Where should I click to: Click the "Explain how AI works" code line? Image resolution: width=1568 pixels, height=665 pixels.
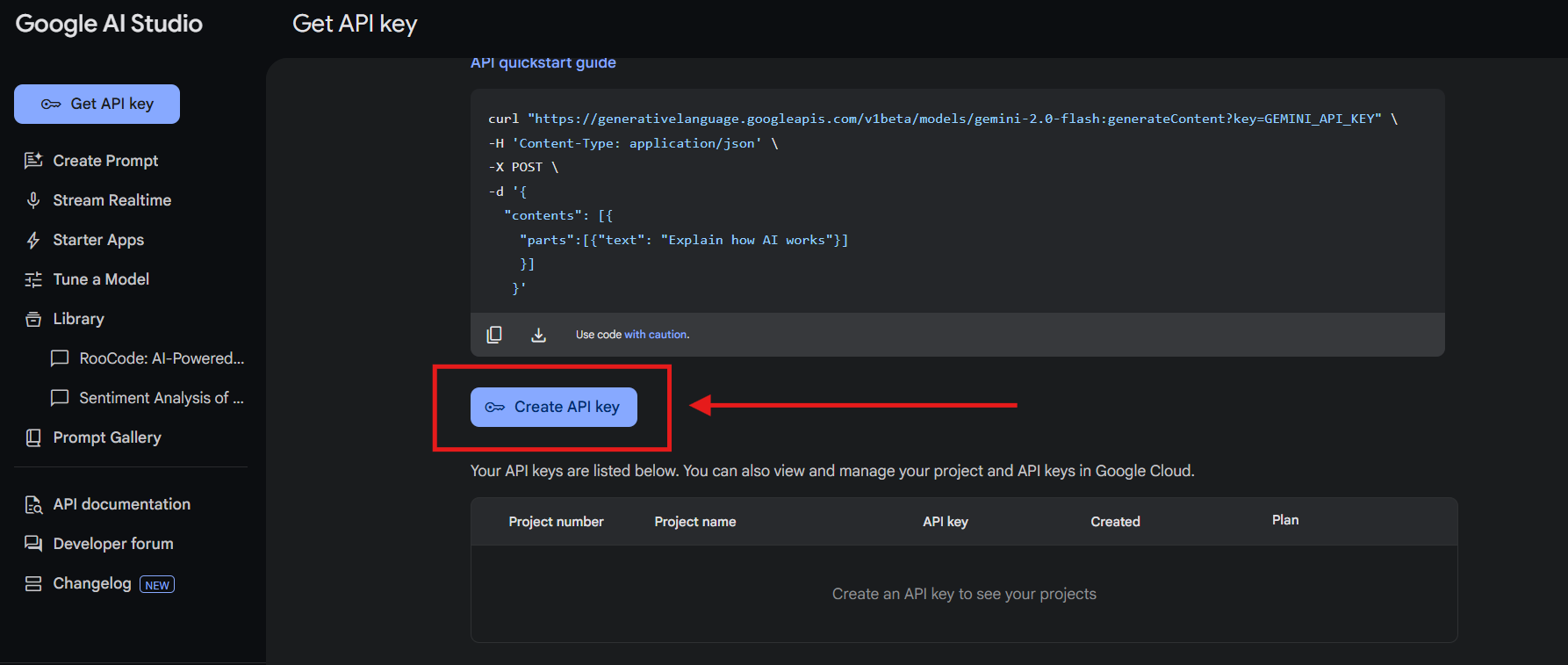[x=684, y=240]
